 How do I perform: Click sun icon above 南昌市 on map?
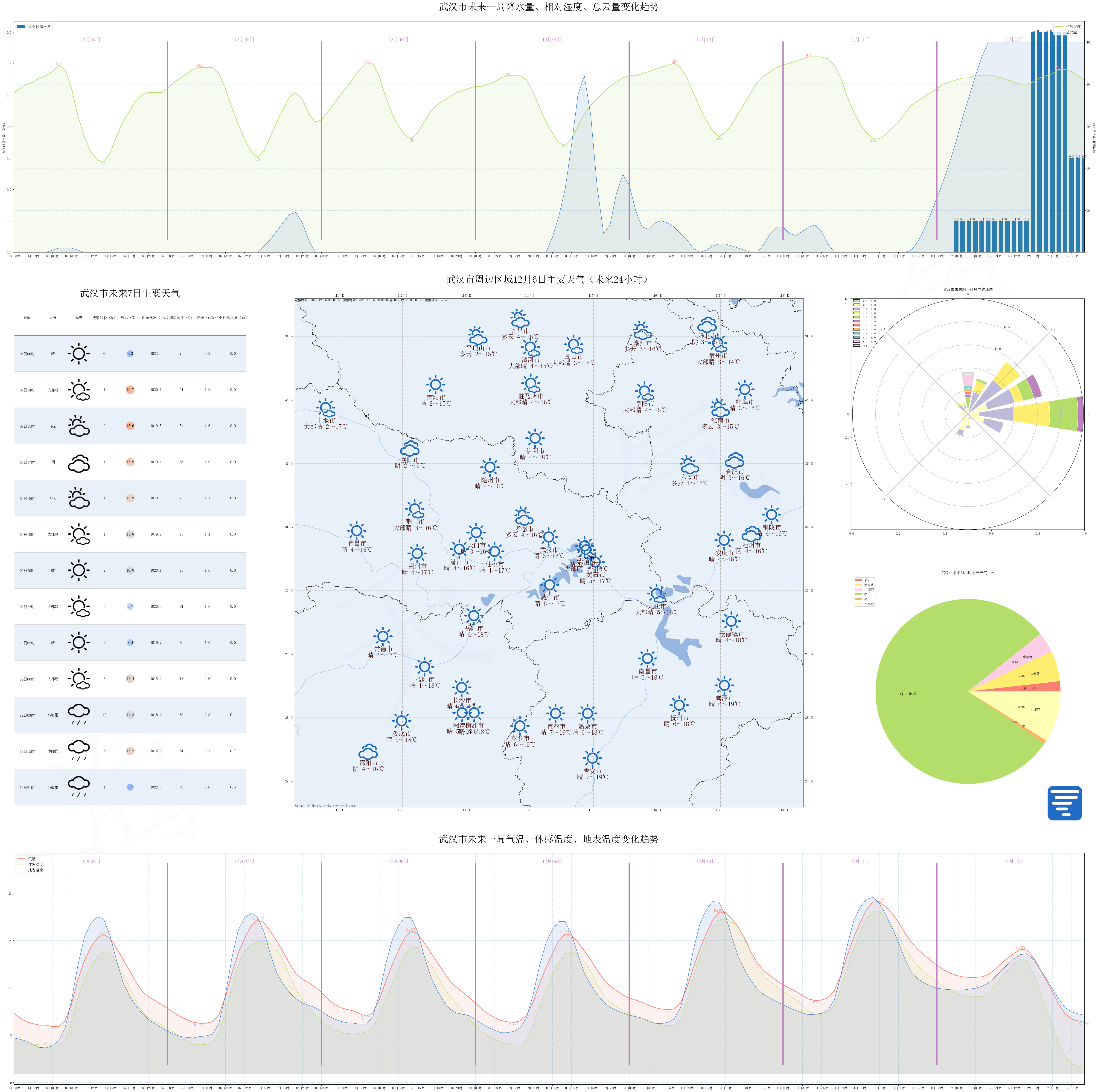647,658
